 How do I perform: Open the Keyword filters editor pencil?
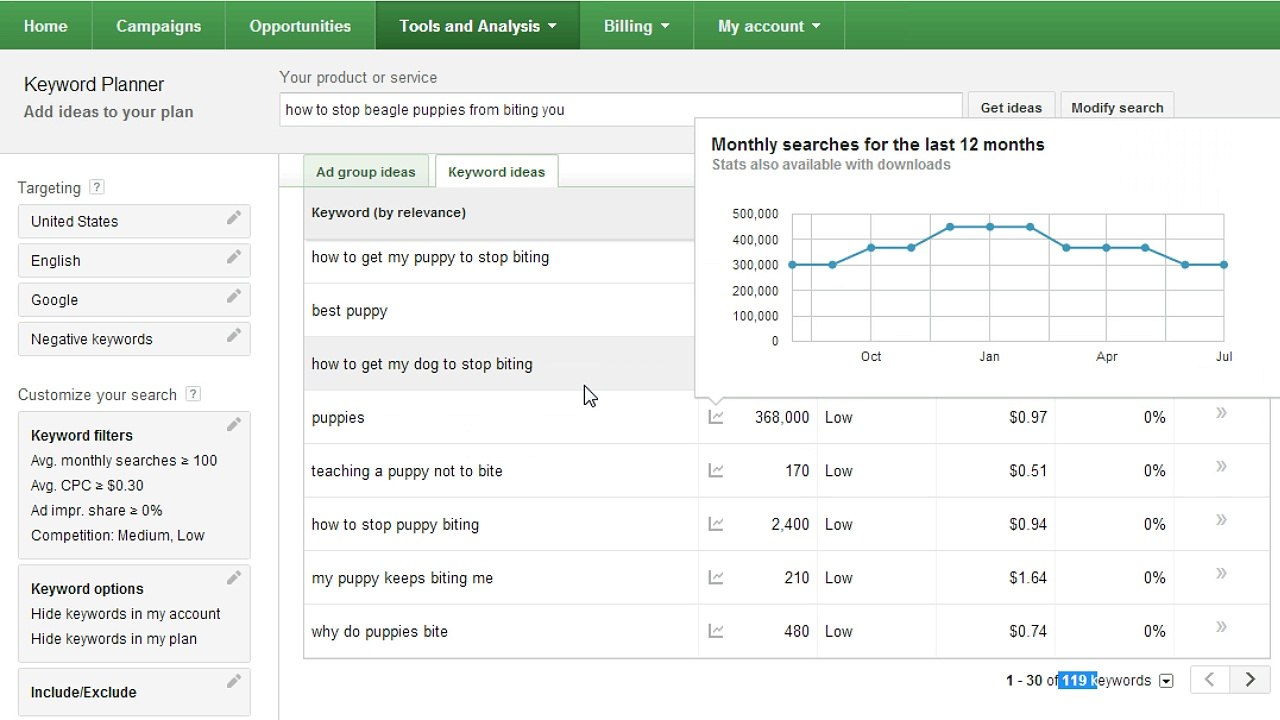click(233, 425)
